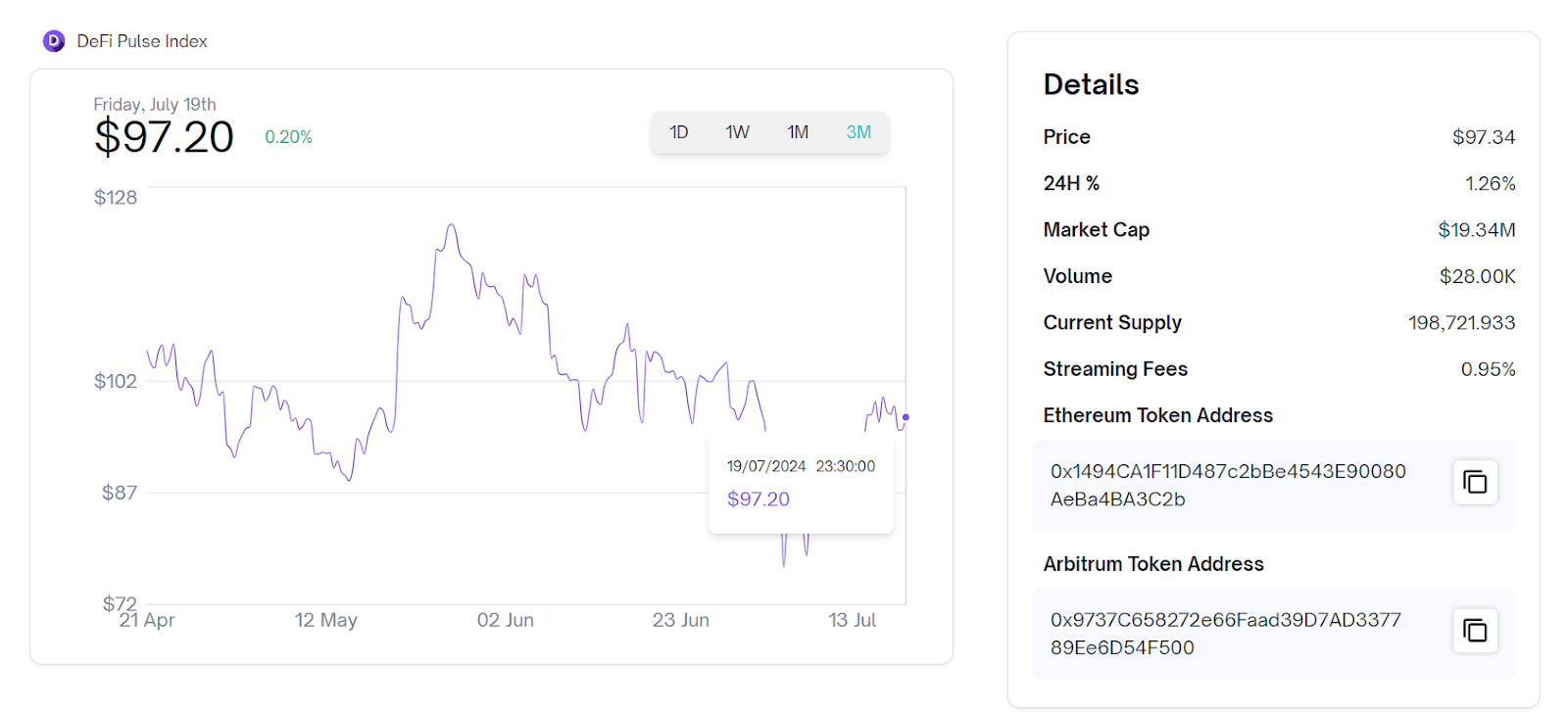Click the Current Supply label
The height and width of the screenshot is (712, 1568).
click(x=1112, y=322)
